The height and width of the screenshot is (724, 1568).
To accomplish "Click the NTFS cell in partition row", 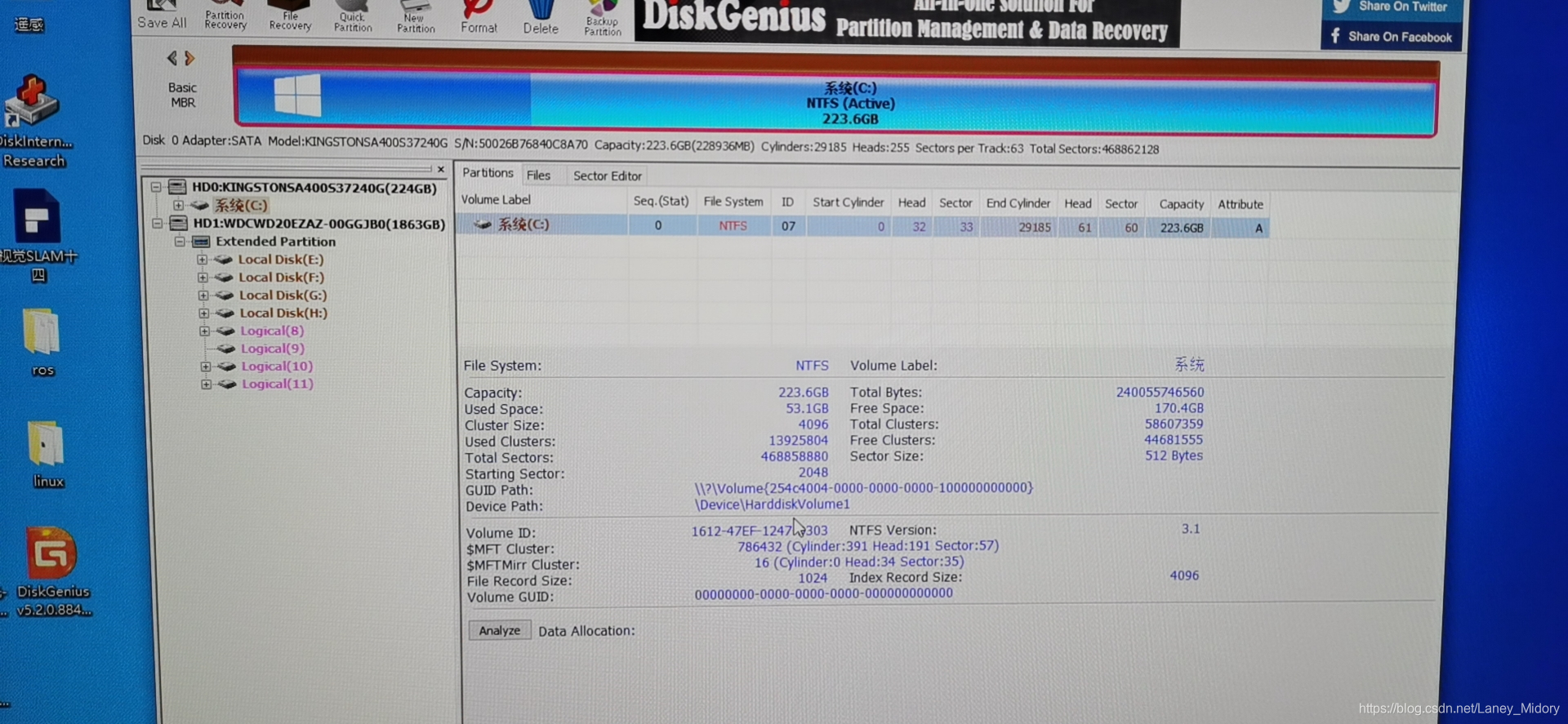I will coord(733,226).
